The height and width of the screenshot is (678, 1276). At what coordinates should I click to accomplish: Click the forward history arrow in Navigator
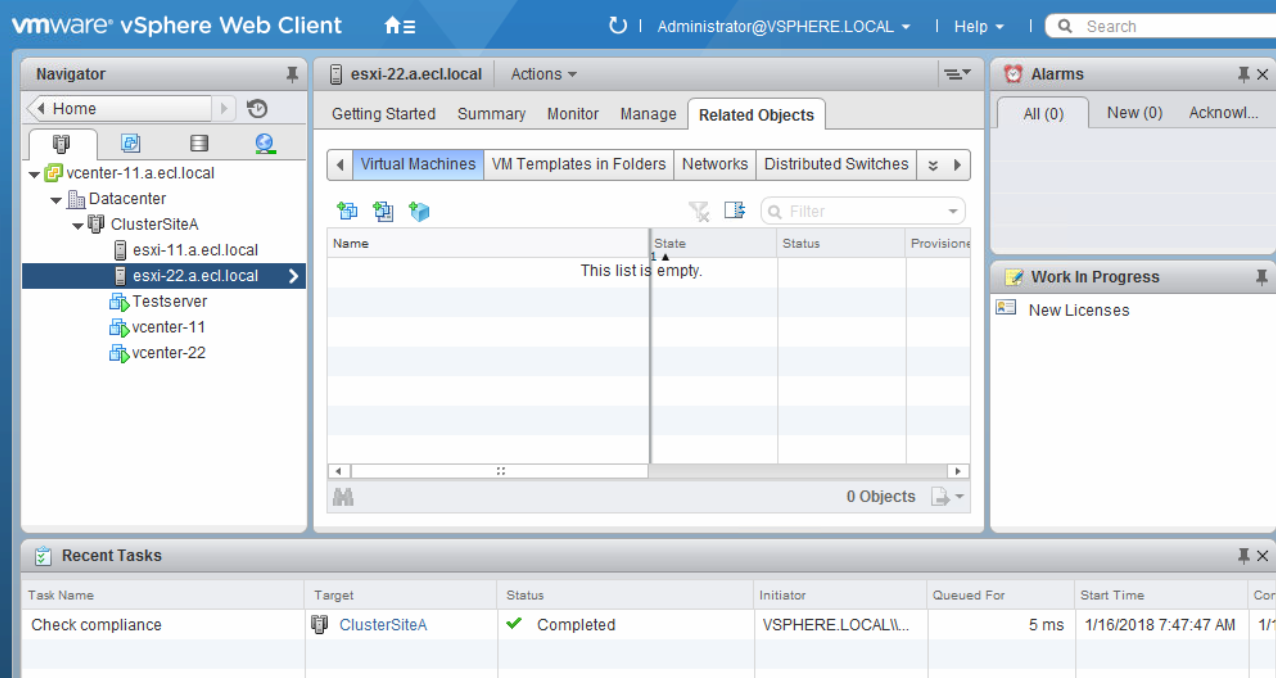pos(225,108)
